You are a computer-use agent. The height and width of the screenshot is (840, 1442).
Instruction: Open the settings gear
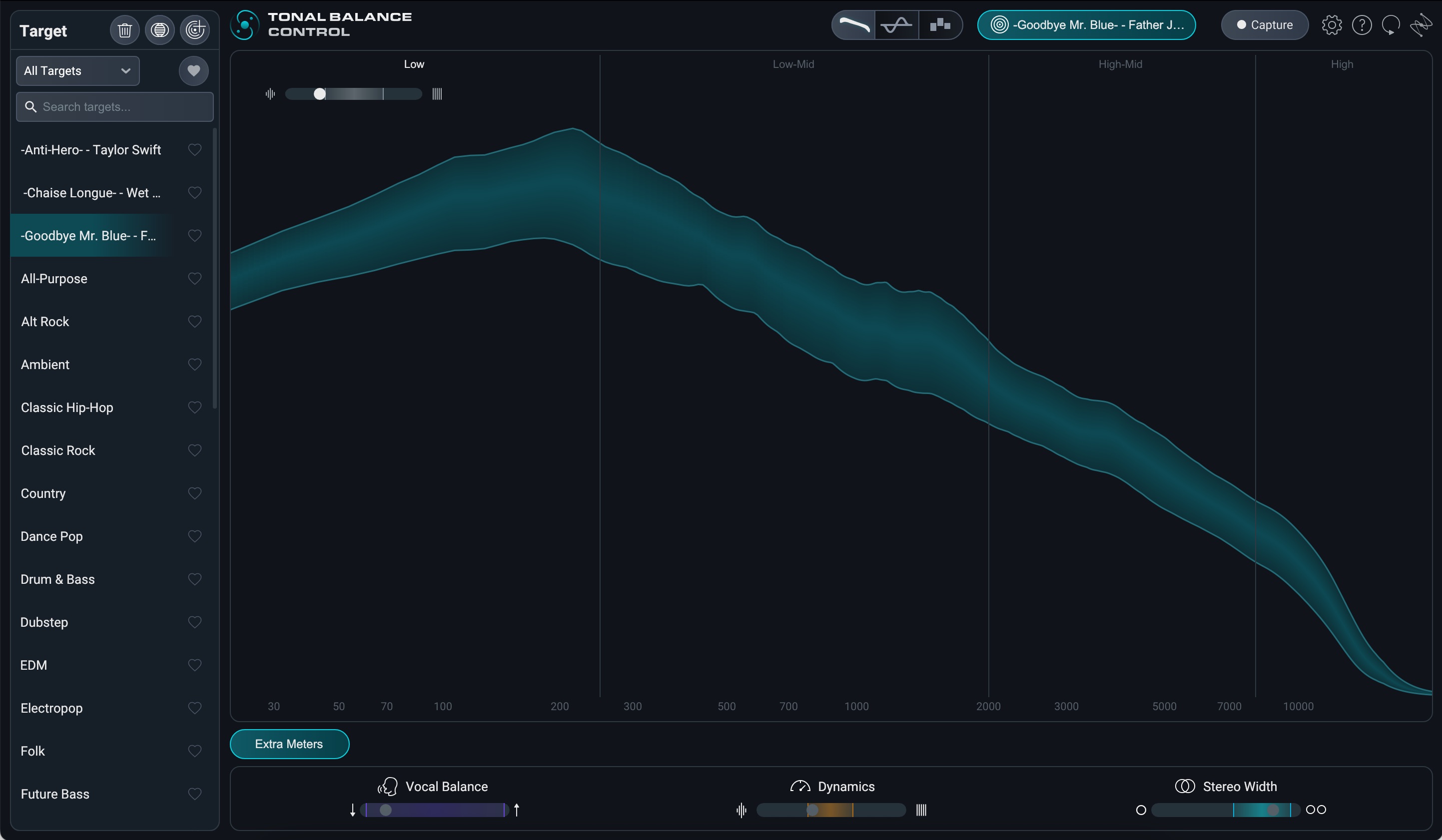pos(1332,25)
